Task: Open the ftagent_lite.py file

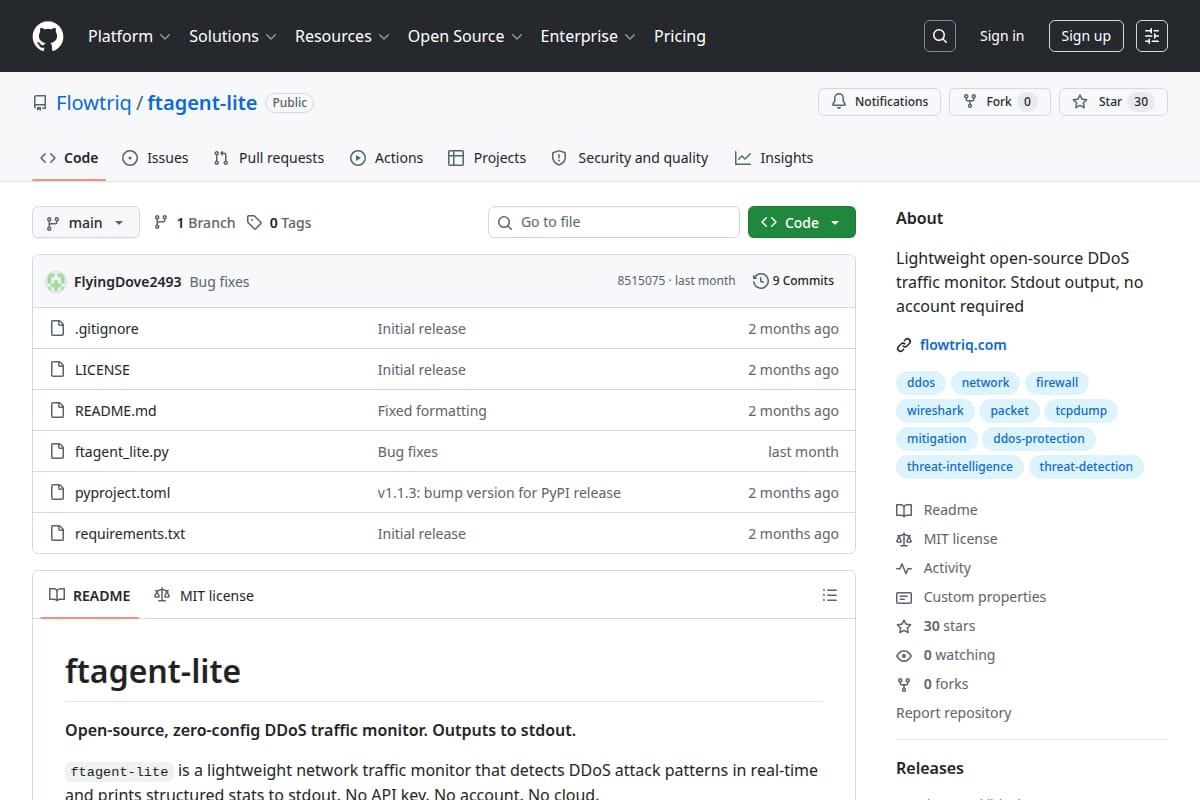Action: [x=122, y=452]
